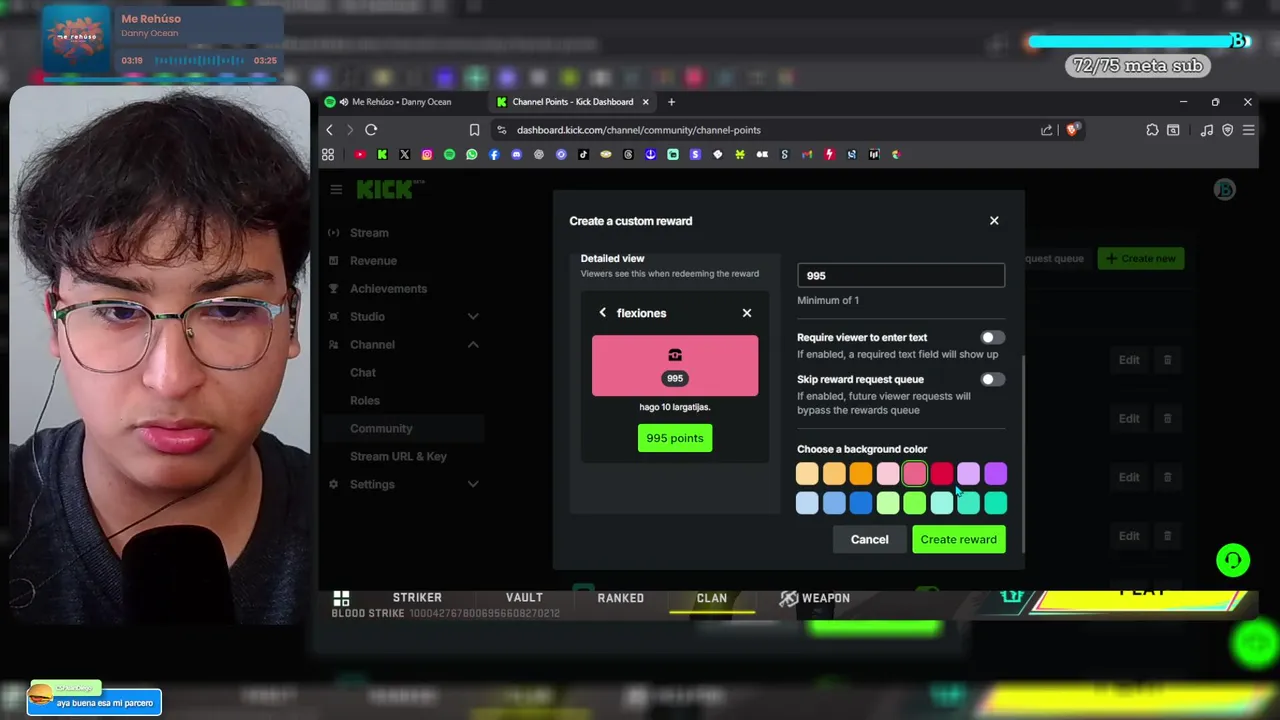This screenshot has width=1280, height=720.
Task: Expand the Settings sidebar section
Action: (x=473, y=485)
